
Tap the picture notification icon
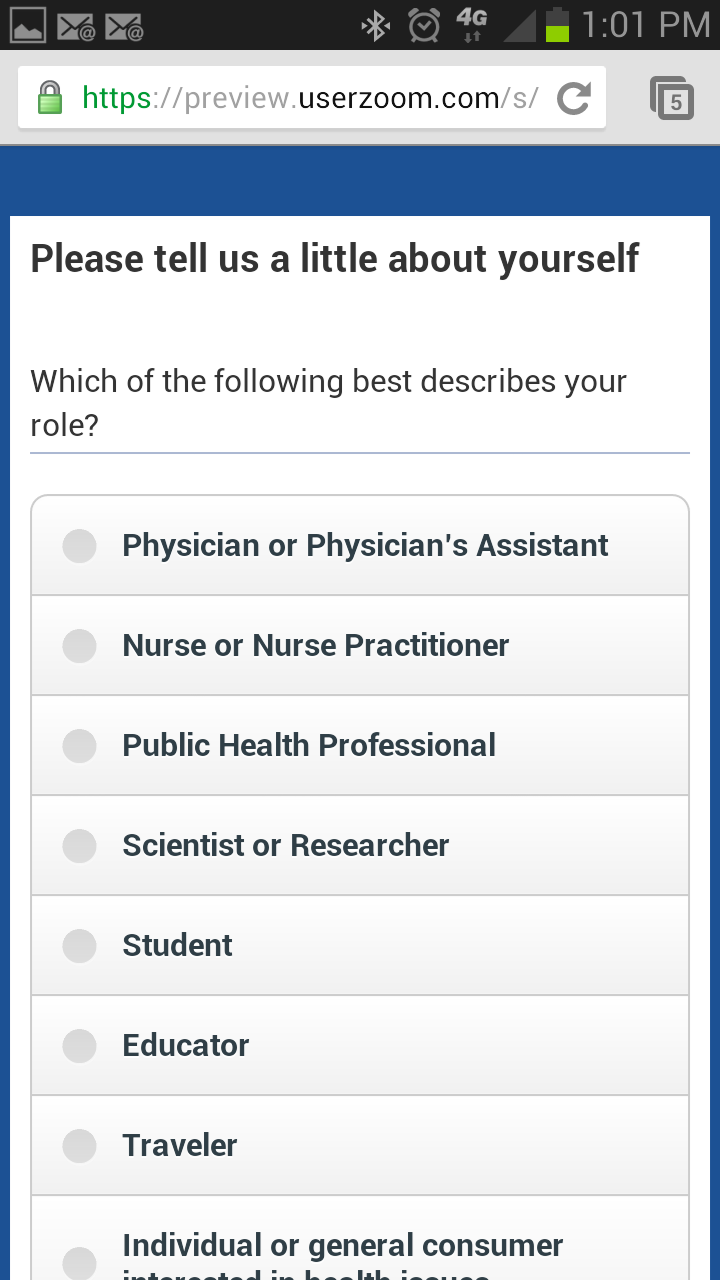pos(28,25)
